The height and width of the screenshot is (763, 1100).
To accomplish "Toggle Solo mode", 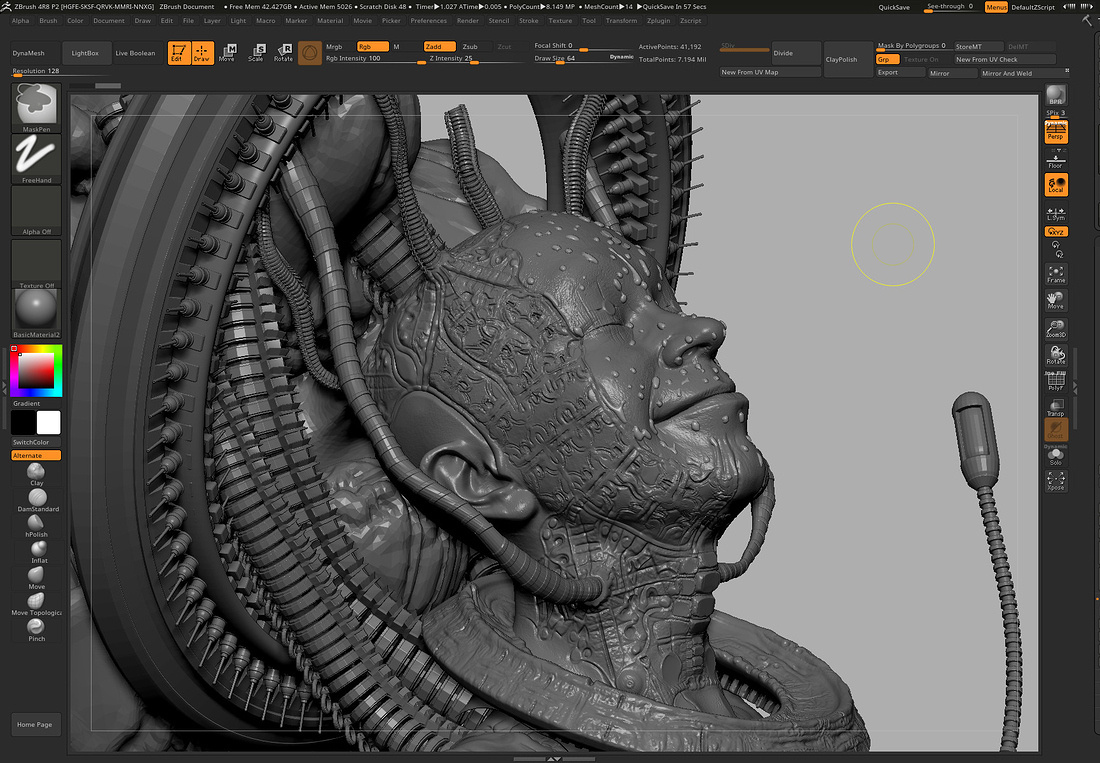I will [1056, 457].
